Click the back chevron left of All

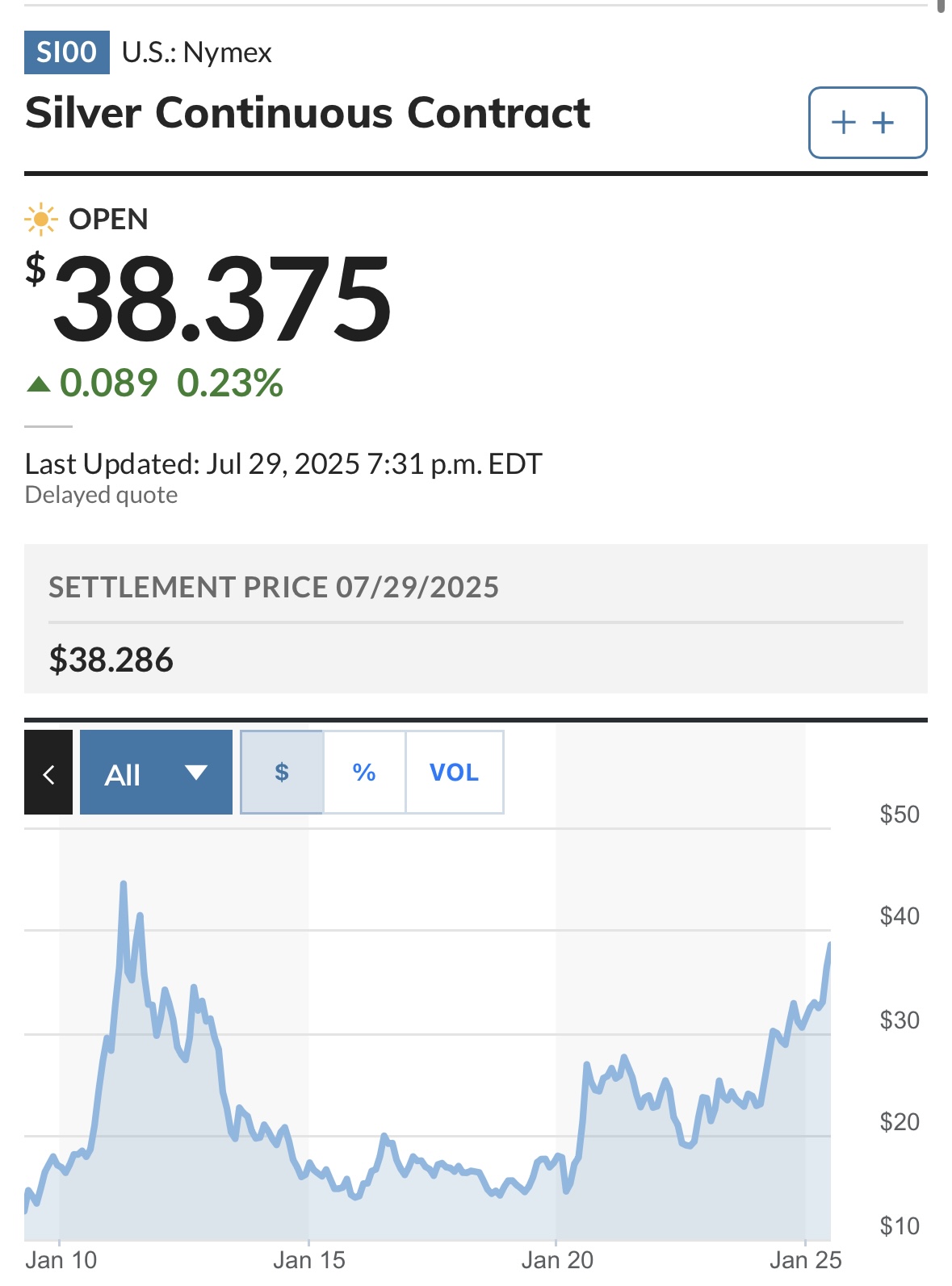click(48, 773)
